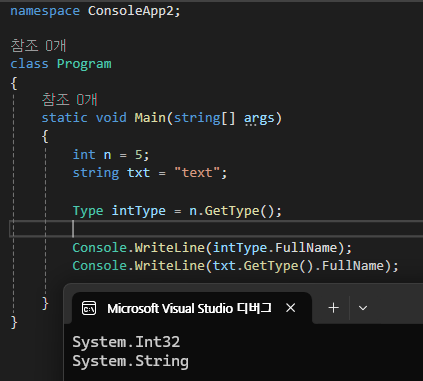Click 'namespace' keyword in first line
This screenshot has height=381, width=423.
click(45, 11)
